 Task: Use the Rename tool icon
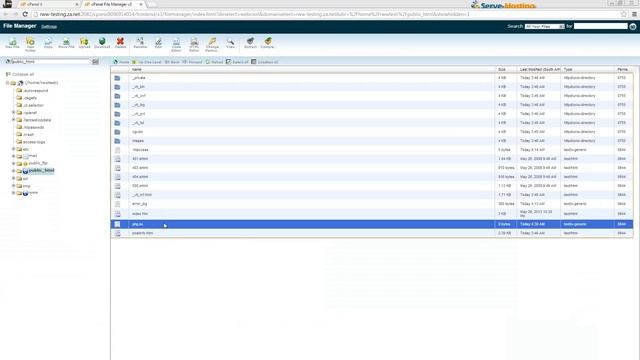click(x=140, y=43)
